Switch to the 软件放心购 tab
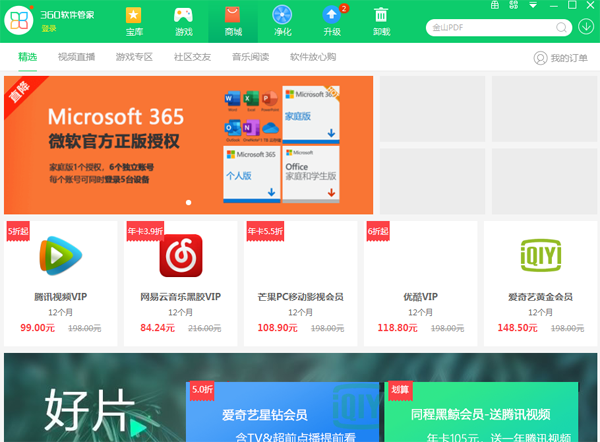This screenshot has width=600, height=442. (x=313, y=57)
